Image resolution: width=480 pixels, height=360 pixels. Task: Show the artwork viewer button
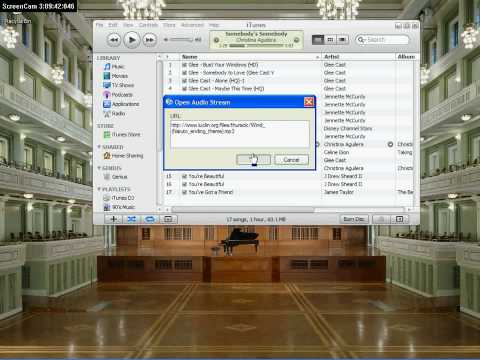pos(168,219)
